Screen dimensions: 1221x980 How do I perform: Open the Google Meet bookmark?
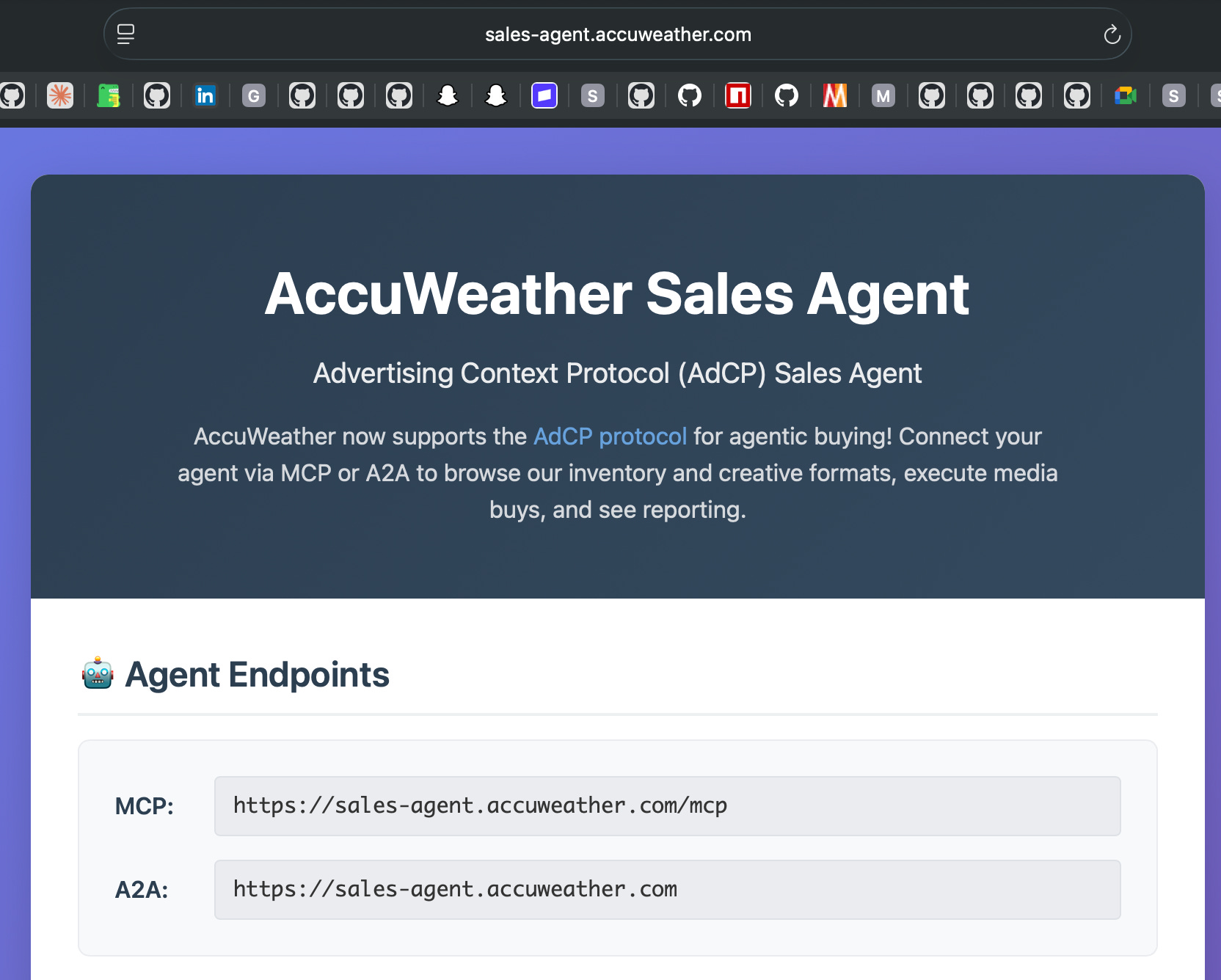[1126, 95]
